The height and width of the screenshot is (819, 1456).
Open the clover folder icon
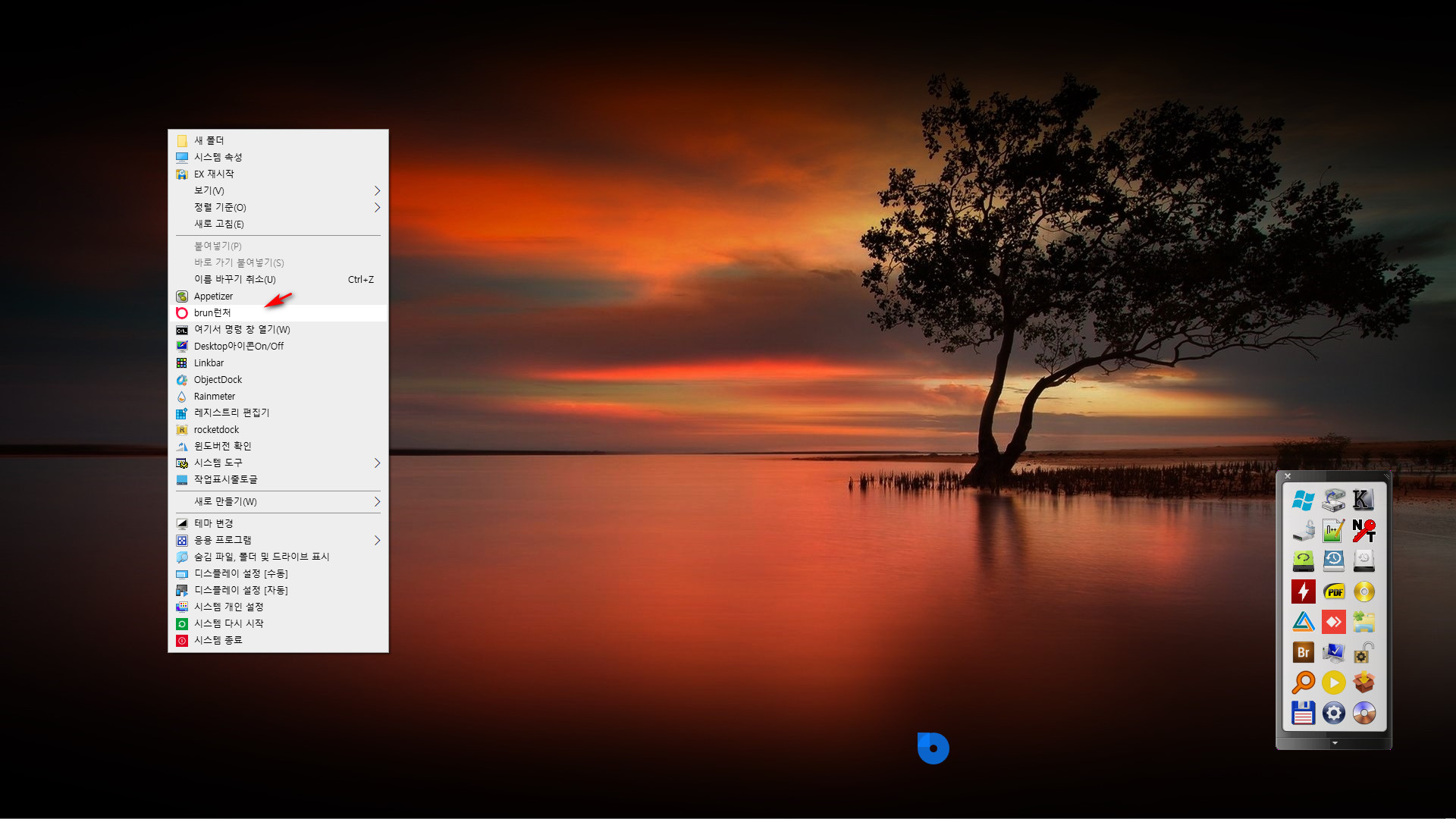(1363, 622)
